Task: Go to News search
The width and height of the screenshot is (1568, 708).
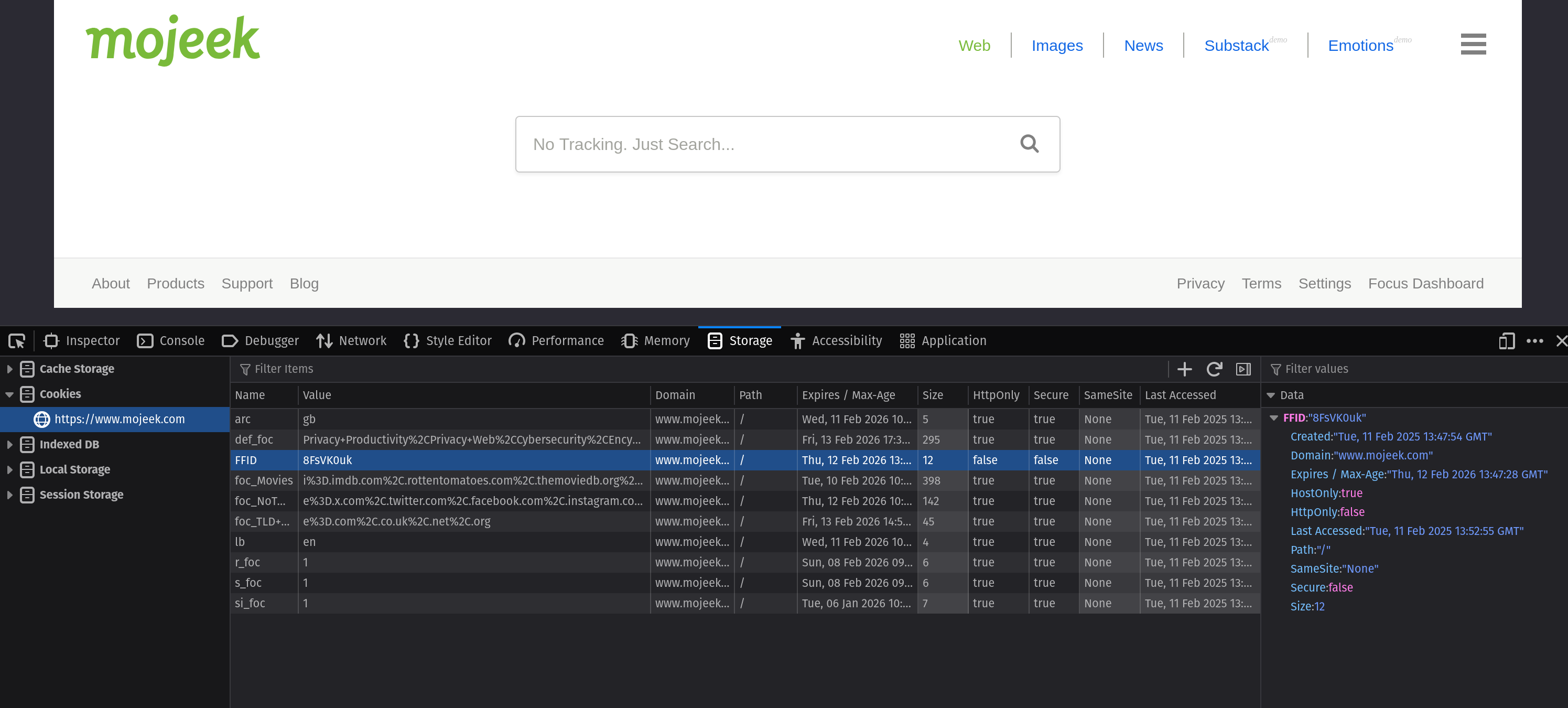Action: coord(1143,46)
